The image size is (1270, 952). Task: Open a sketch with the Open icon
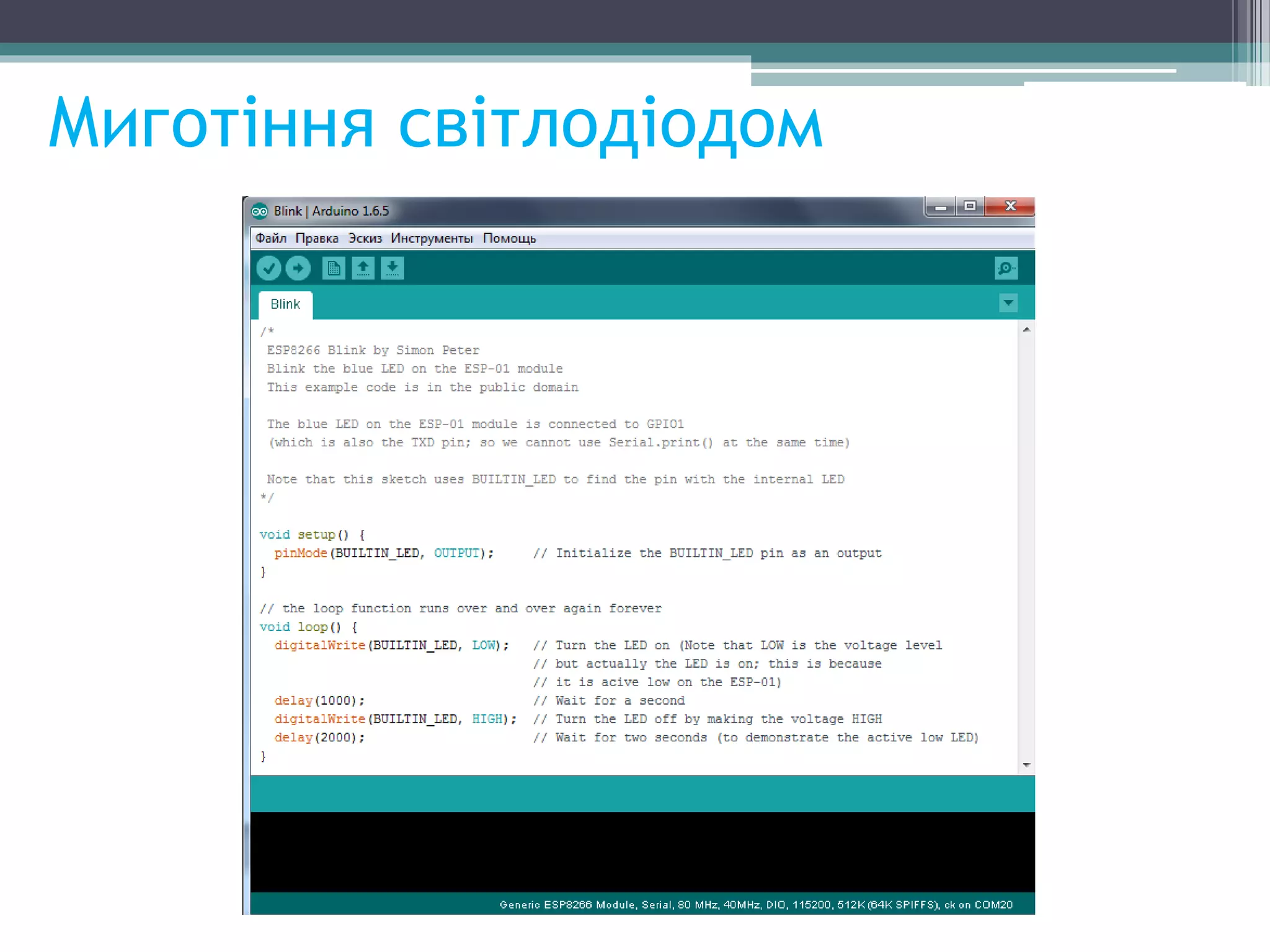(363, 268)
